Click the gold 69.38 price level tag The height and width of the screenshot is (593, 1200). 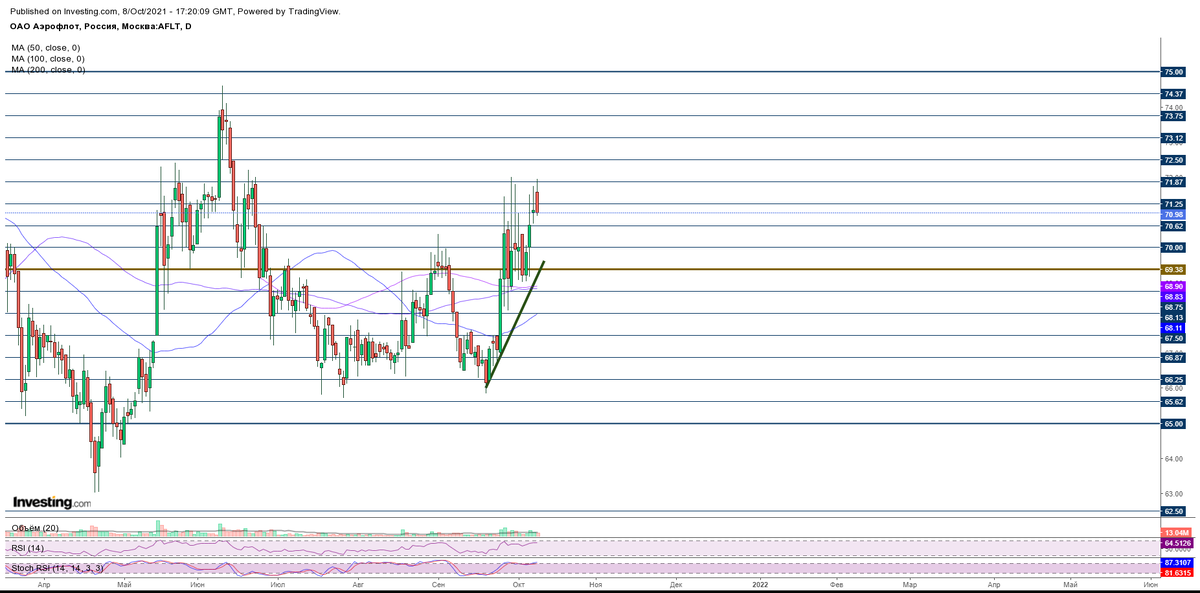pyautogui.click(x=1173, y=270)
